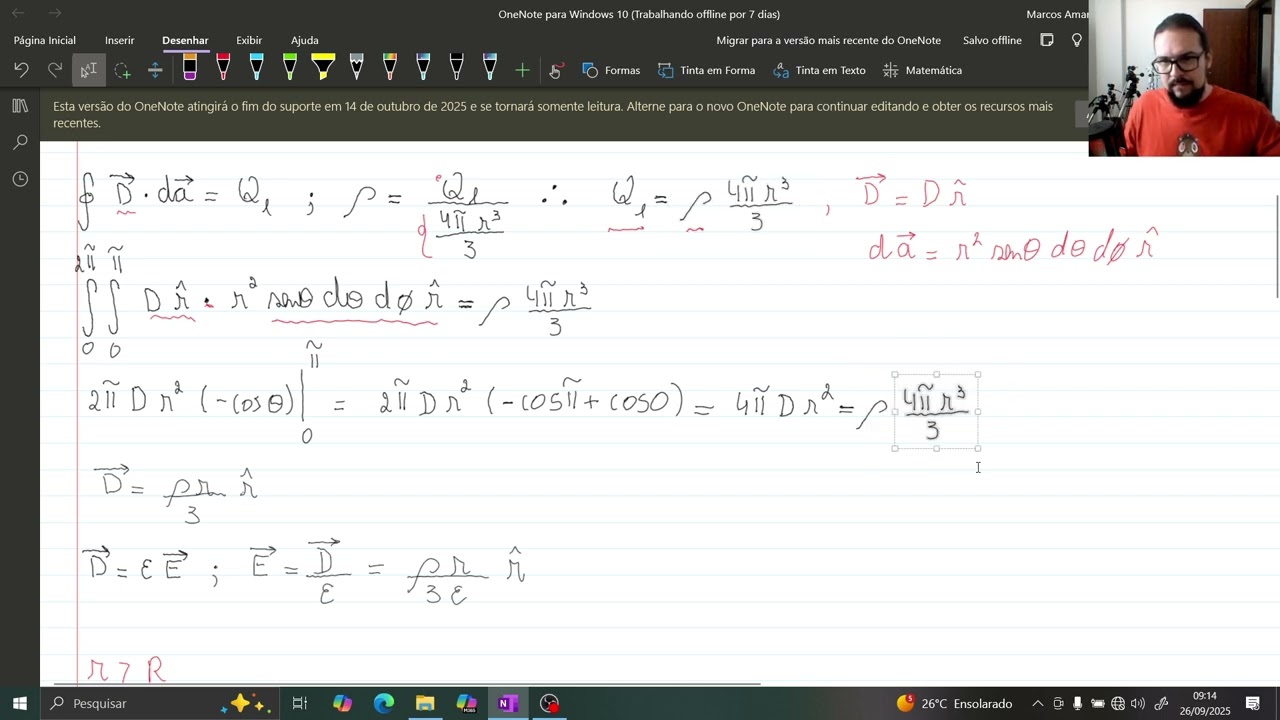Select the gray pencil tool
1280x720 pixels.
point(356,68)
